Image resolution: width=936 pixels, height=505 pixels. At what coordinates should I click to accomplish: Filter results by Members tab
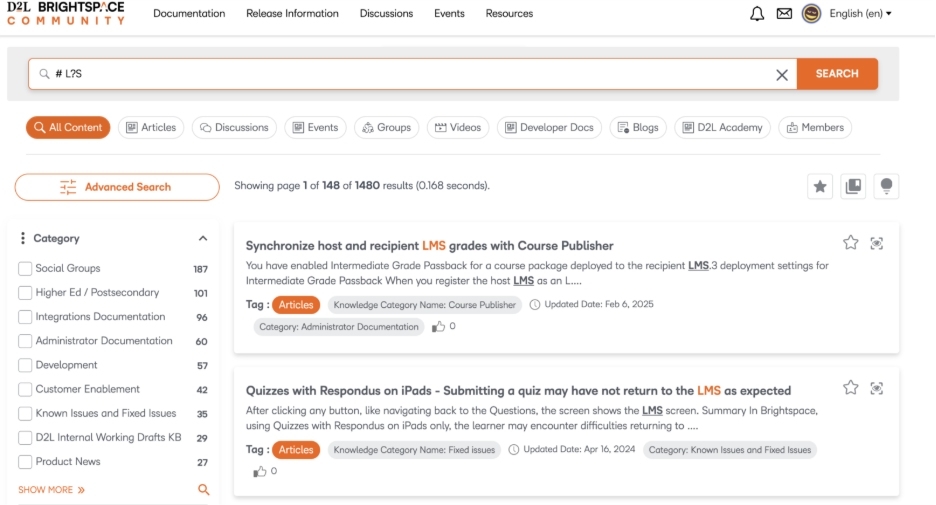pos(815,127)
